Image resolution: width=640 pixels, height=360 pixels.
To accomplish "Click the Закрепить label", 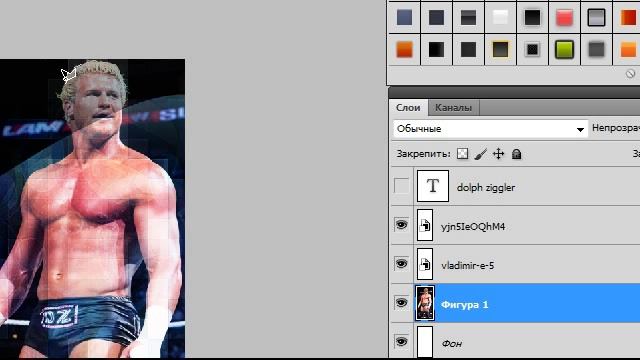I will pyautogui.click(x=423, y=154).
